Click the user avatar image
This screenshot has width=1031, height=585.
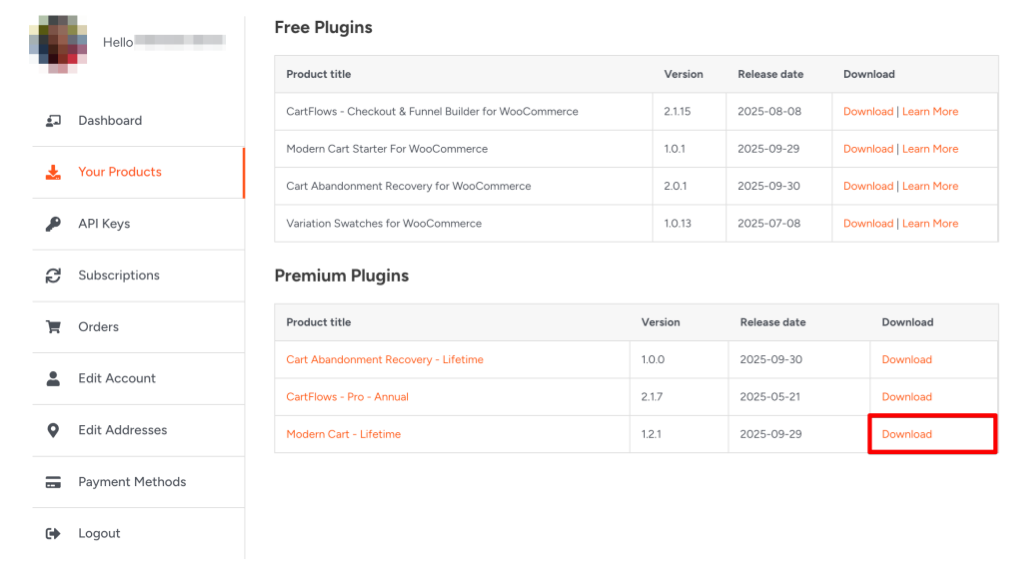click(x=63, y=43)
